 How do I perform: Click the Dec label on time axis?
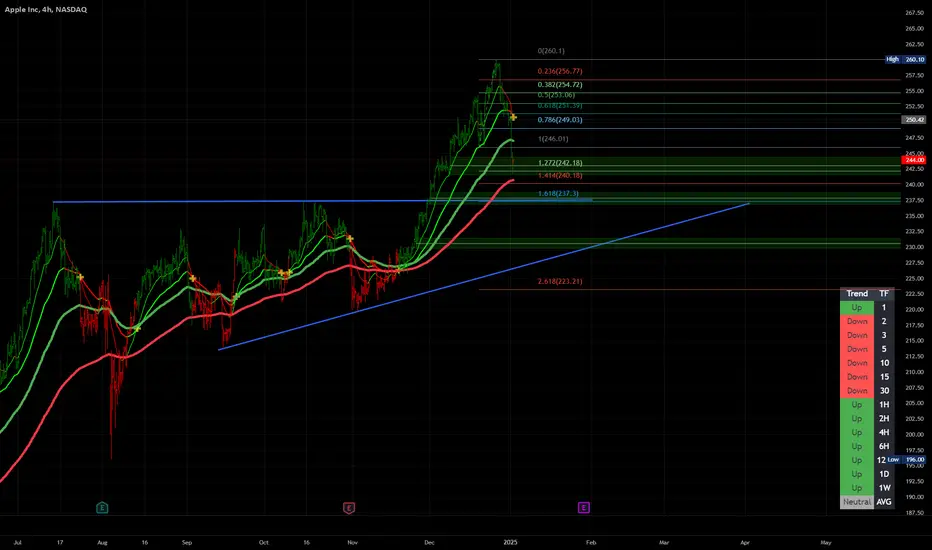point(429,542)
